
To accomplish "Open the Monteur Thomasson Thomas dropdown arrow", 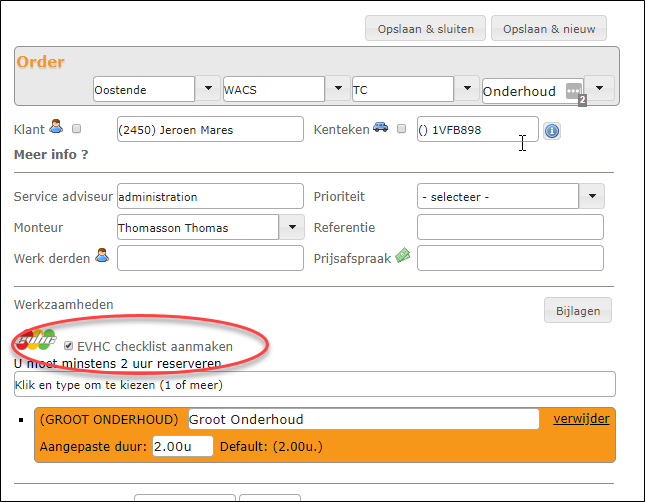I will tap(292, 227).
